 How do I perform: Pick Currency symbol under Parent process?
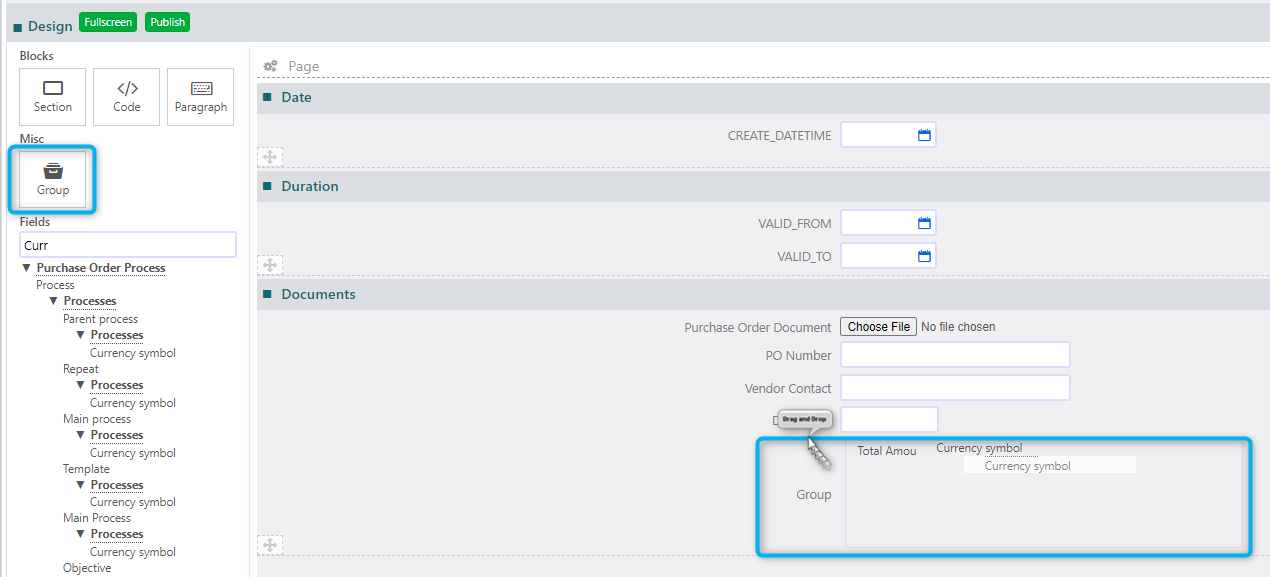click(133, 353)
